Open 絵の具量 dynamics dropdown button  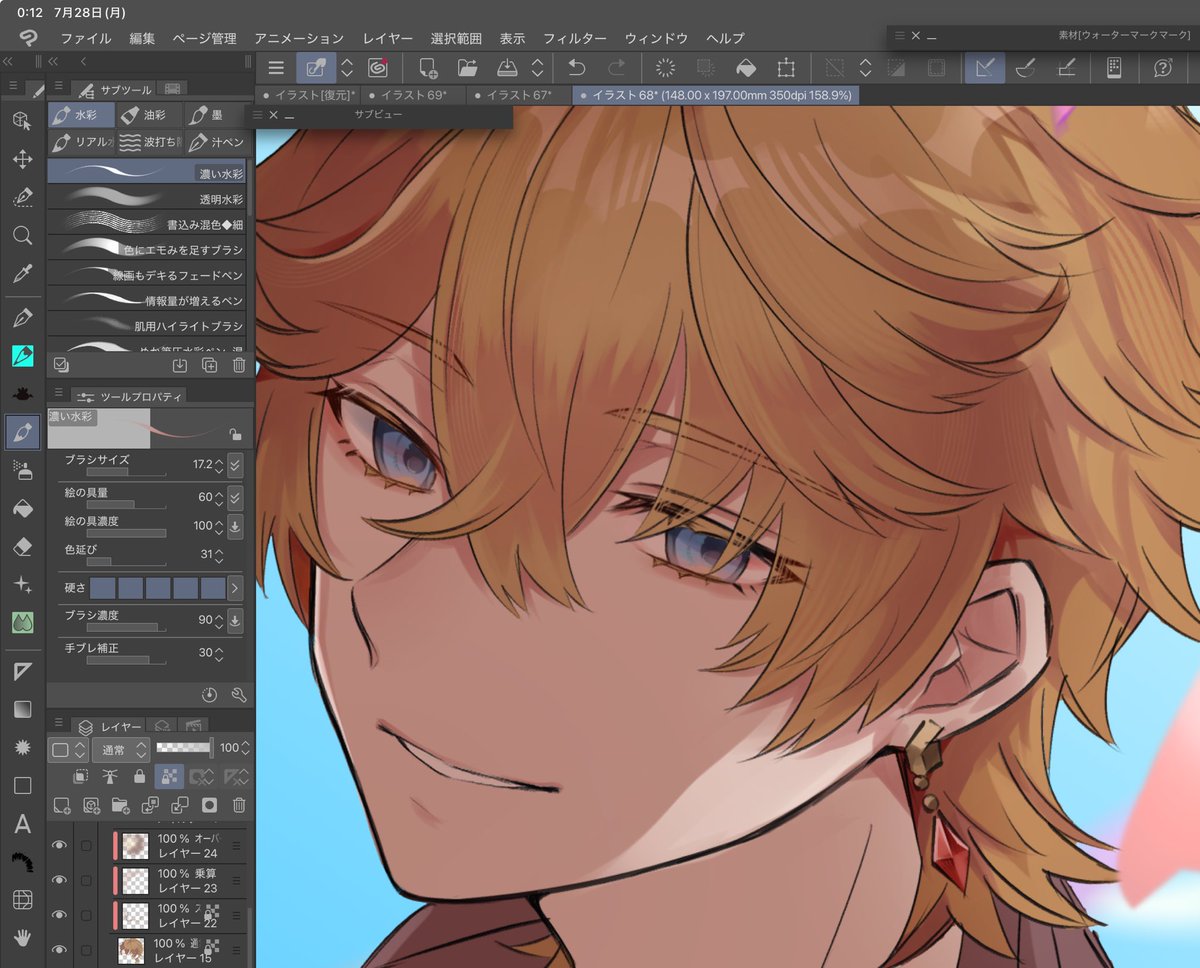(x=235, y=497)
